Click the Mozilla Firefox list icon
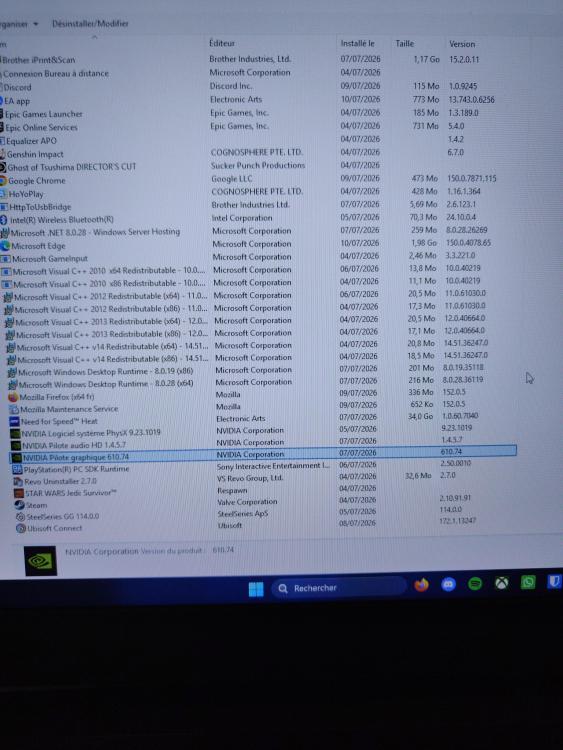The image size is (563, 750). tap(13, 397)
